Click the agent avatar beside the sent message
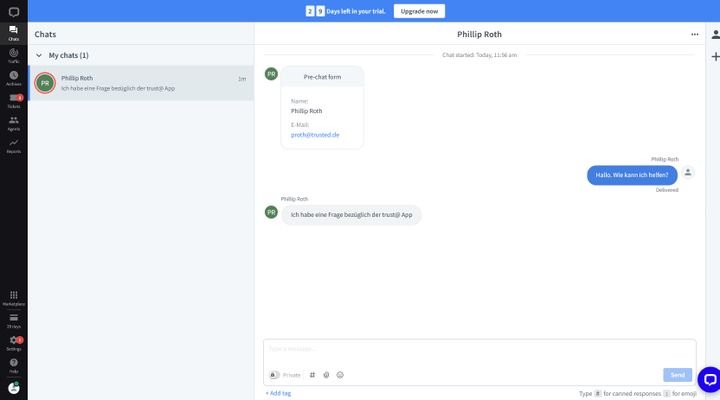This screenshot has width=720, height=400. [x=687, y=172]
